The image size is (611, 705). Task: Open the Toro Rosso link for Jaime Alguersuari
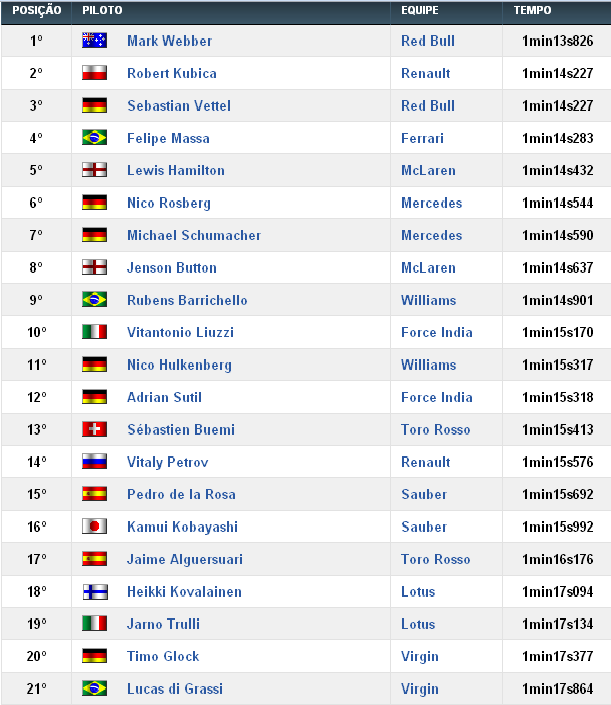pos(435,559)
